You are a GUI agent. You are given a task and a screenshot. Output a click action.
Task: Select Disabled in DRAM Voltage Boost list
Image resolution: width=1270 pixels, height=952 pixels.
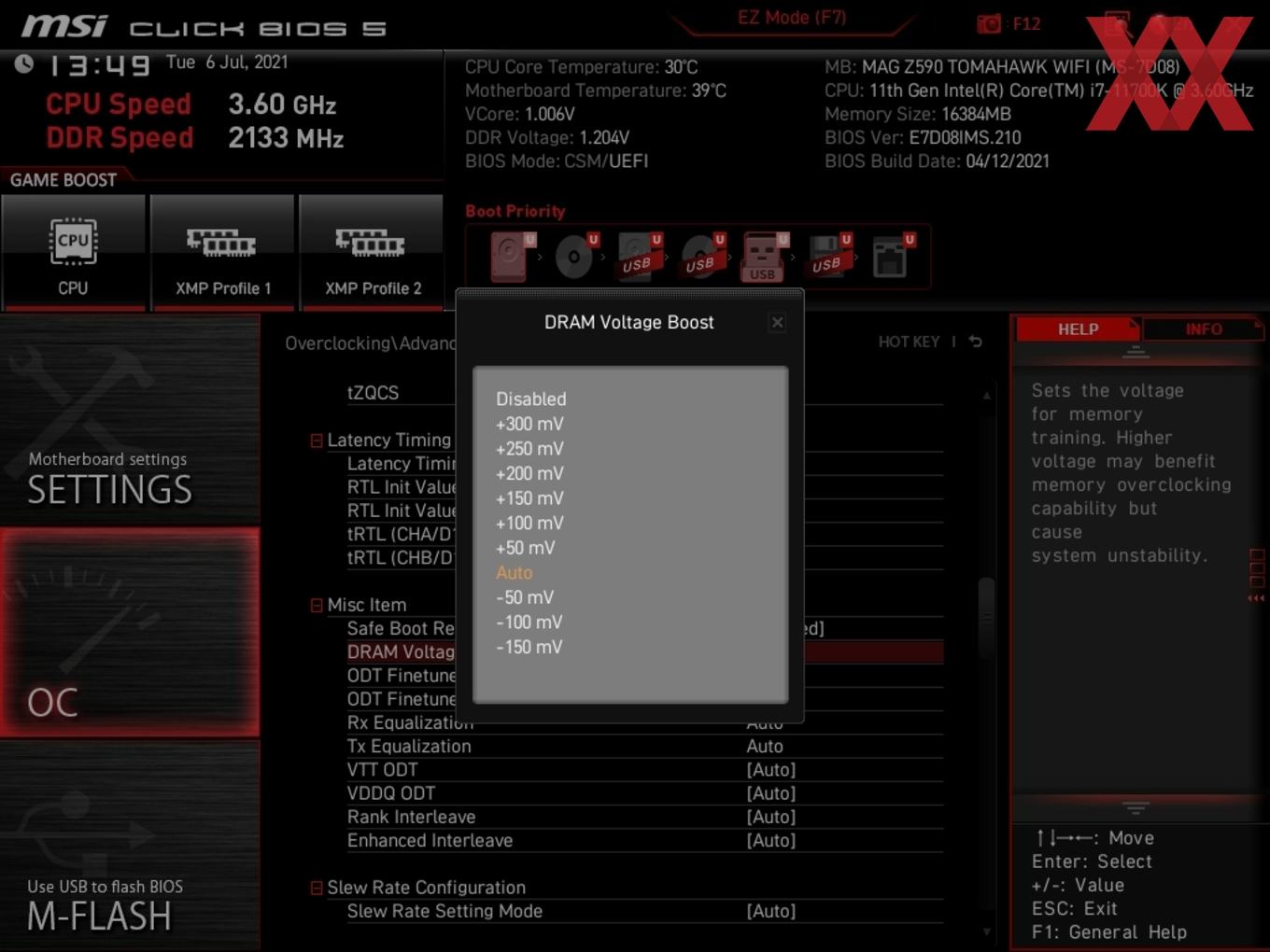530,399
